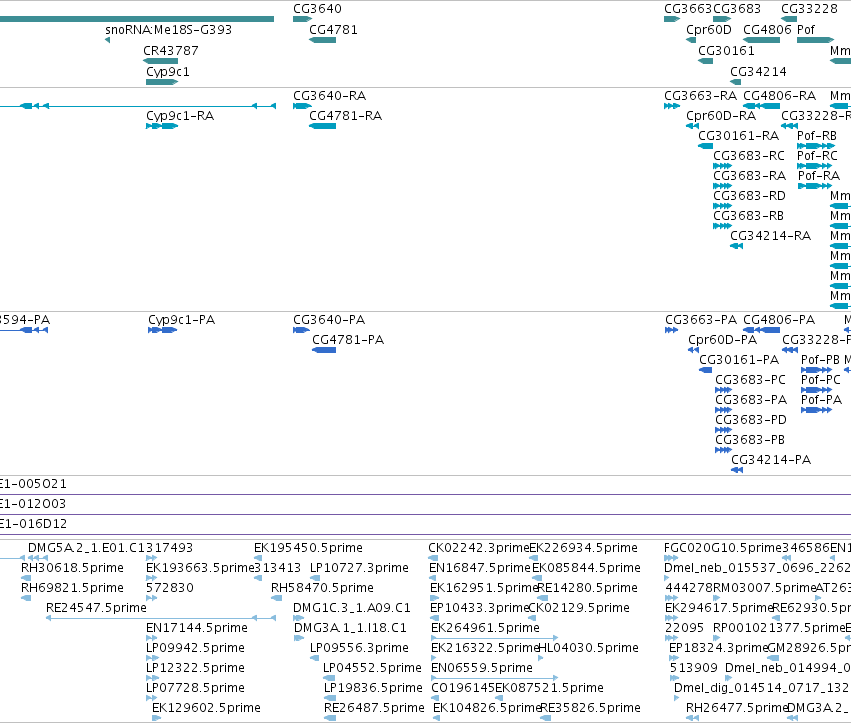Select the CG3640 gene feature label

pyautogui.click(x=317, y=9)
